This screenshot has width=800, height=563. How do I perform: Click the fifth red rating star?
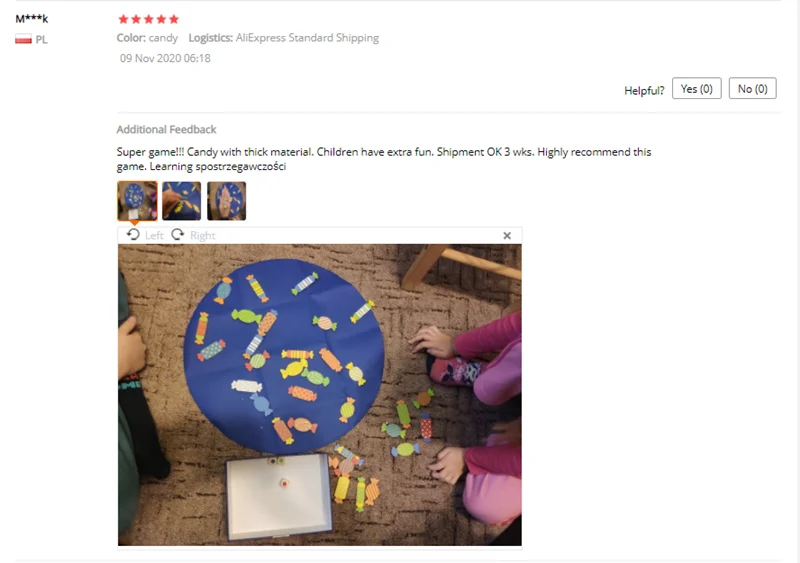tap(174, 19)
